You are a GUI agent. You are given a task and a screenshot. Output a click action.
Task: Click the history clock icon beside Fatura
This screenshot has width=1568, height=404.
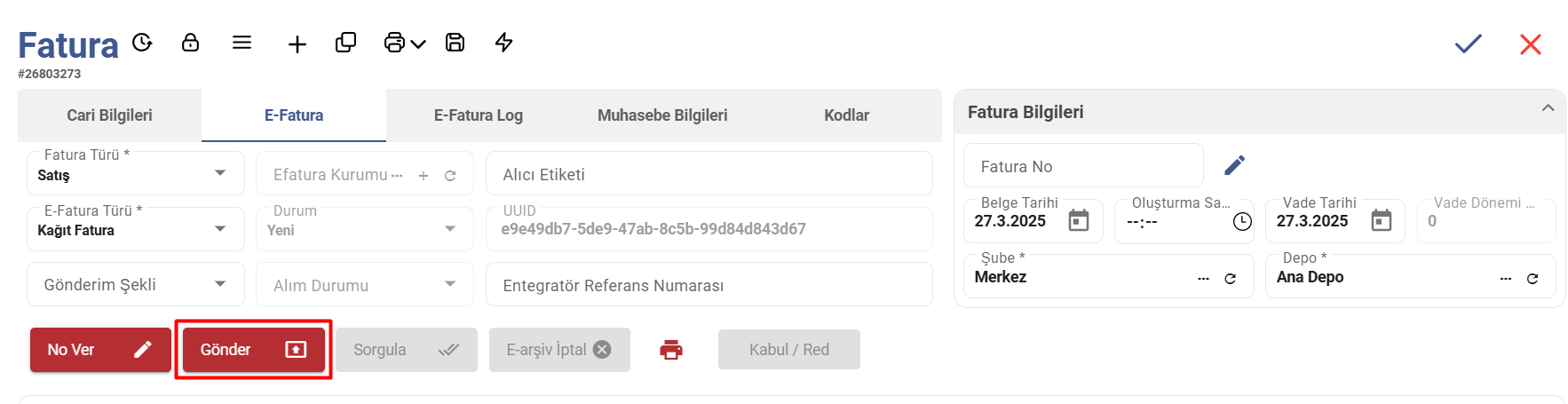click(142, 43)
